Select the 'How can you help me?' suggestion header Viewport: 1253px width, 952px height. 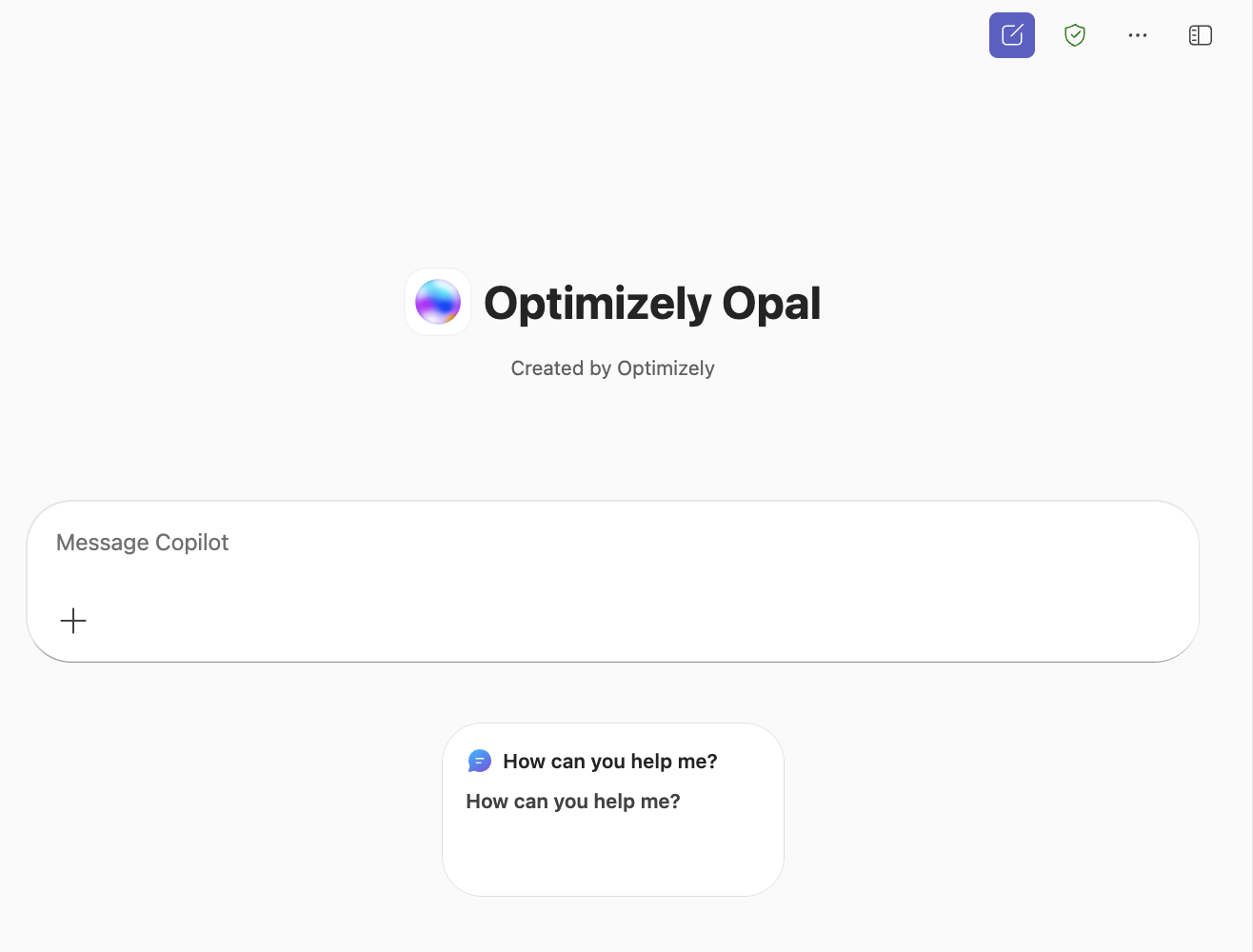click(608, 761)
